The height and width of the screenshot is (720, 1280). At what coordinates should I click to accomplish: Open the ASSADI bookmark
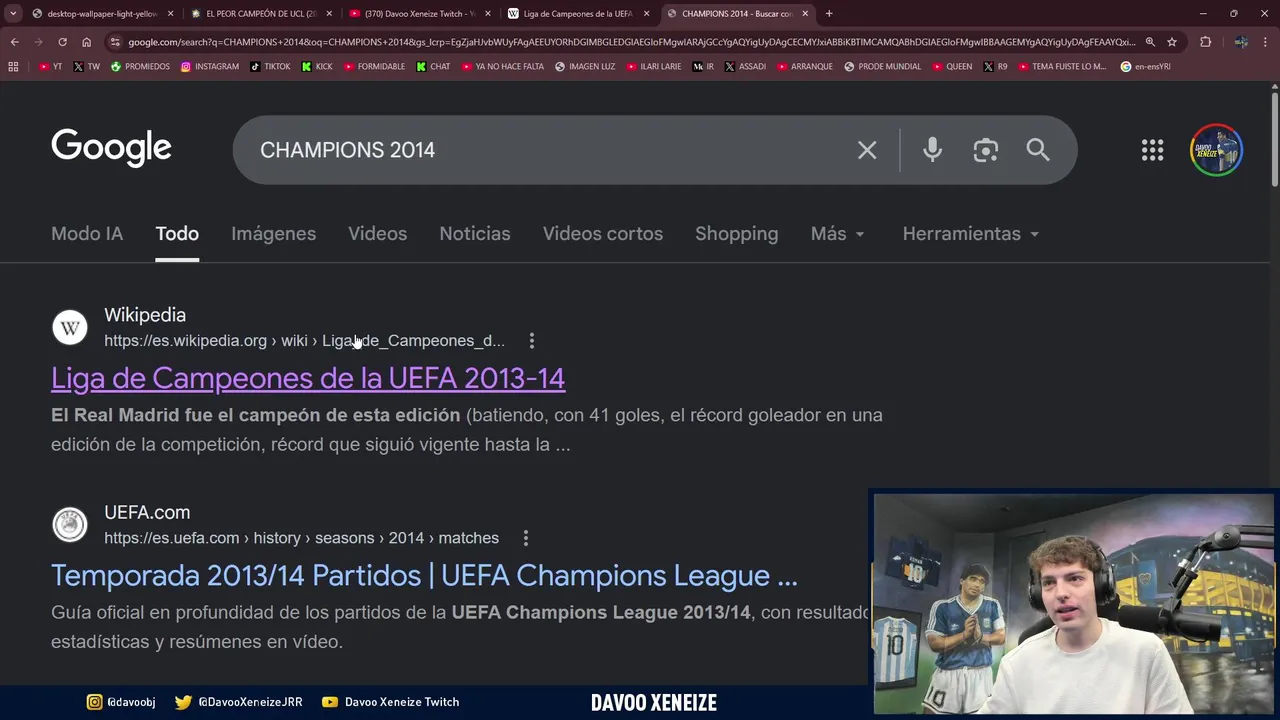point(745,67)
